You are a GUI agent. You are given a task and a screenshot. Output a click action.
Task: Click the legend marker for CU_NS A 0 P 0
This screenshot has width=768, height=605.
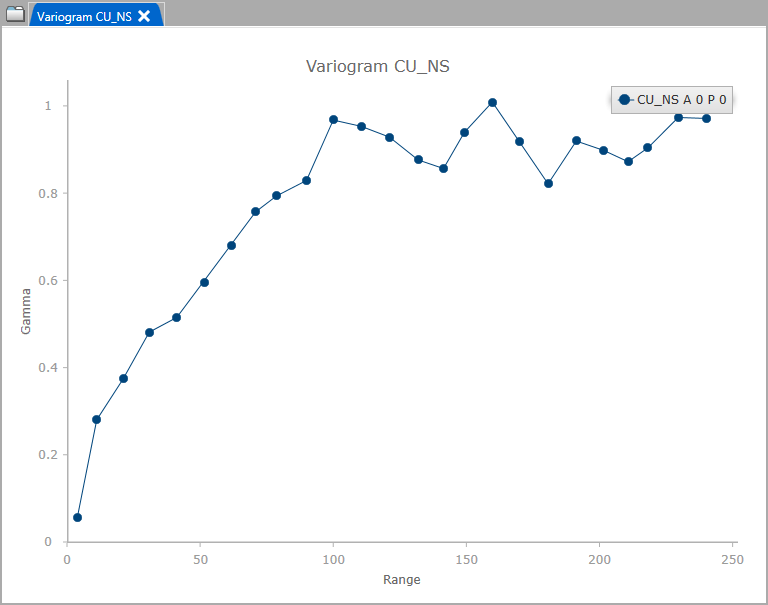tap(625, 99)
